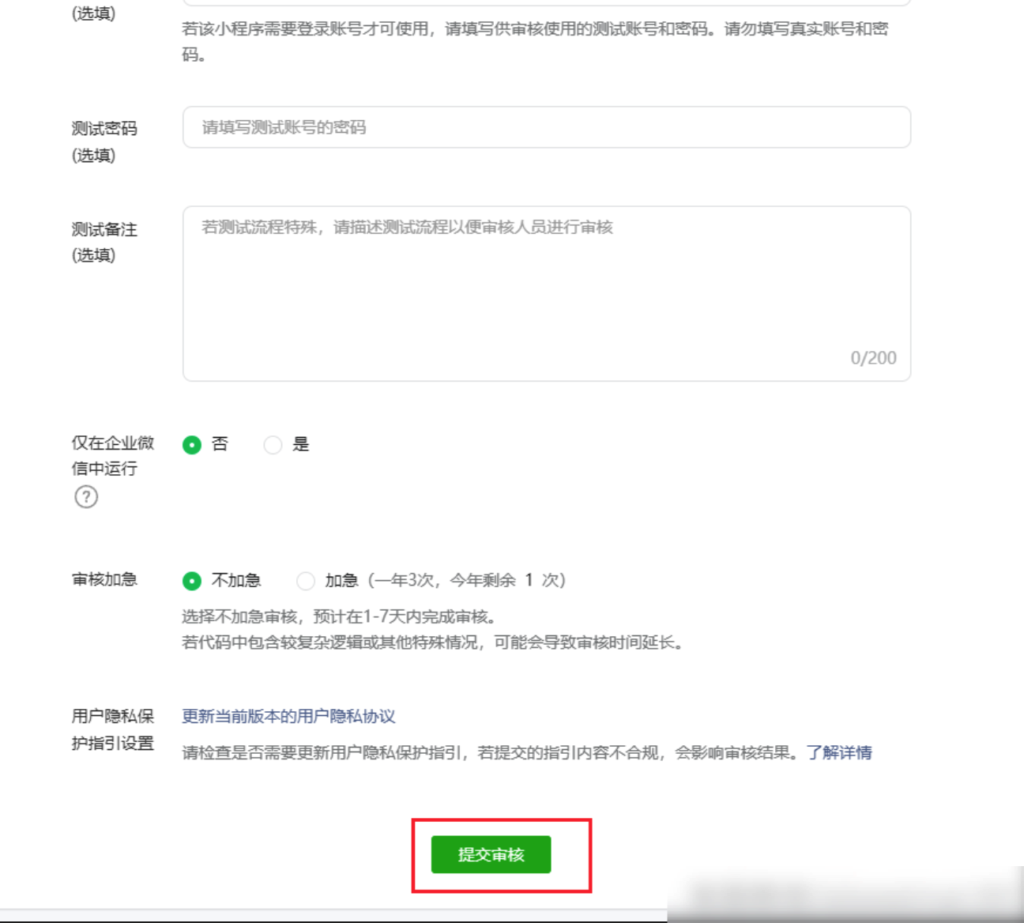Click the 用户隐私保护指引设置 label
The height and width of the screenshot is (923, 1024).
[112, 729]
